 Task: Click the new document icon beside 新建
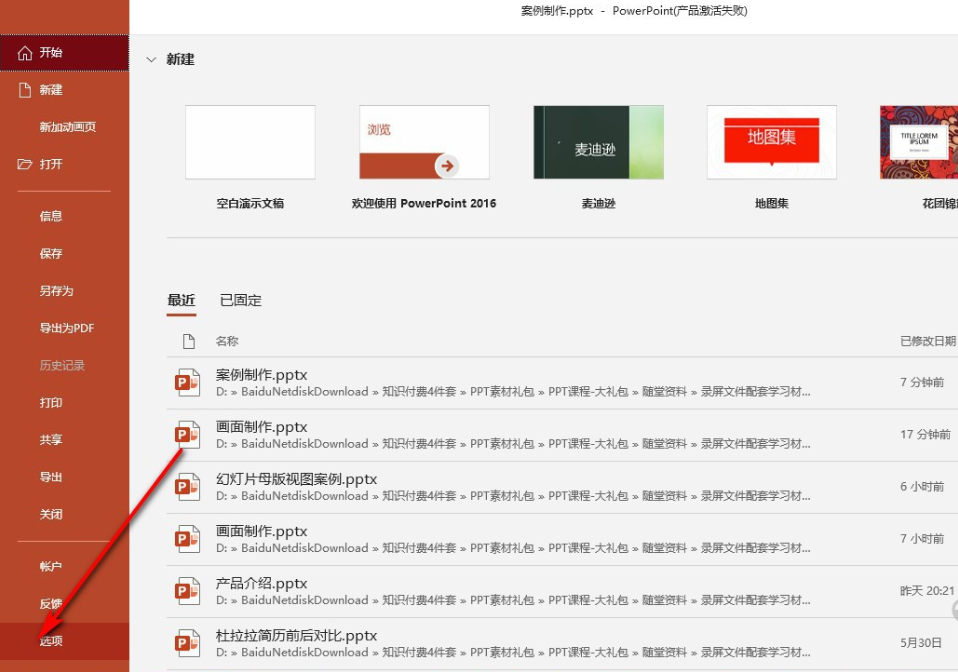(24, 90)
